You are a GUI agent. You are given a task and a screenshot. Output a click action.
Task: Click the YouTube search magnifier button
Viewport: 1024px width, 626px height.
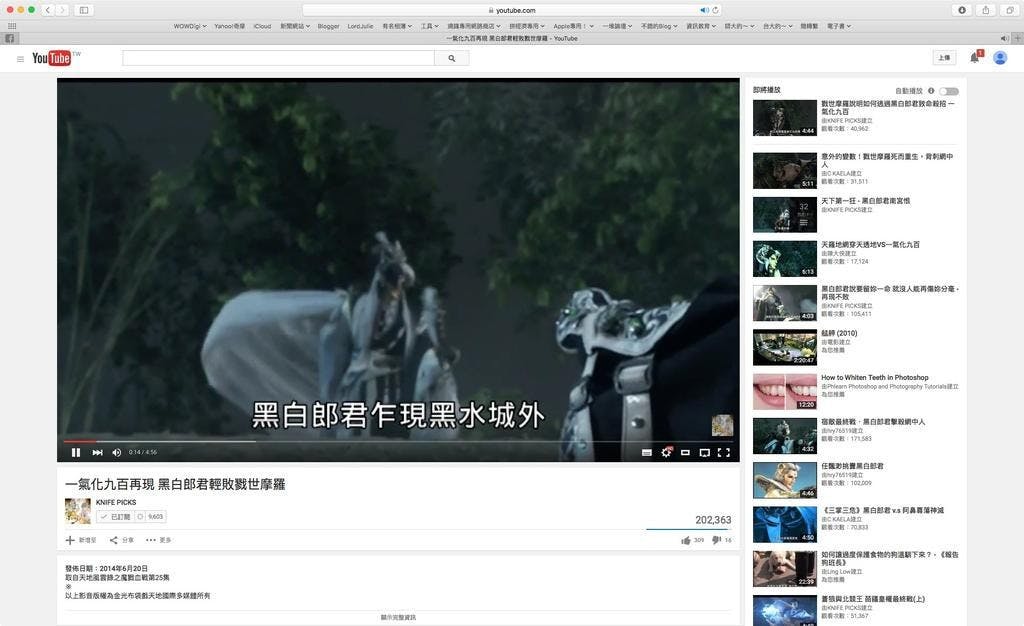pos(451,58)
